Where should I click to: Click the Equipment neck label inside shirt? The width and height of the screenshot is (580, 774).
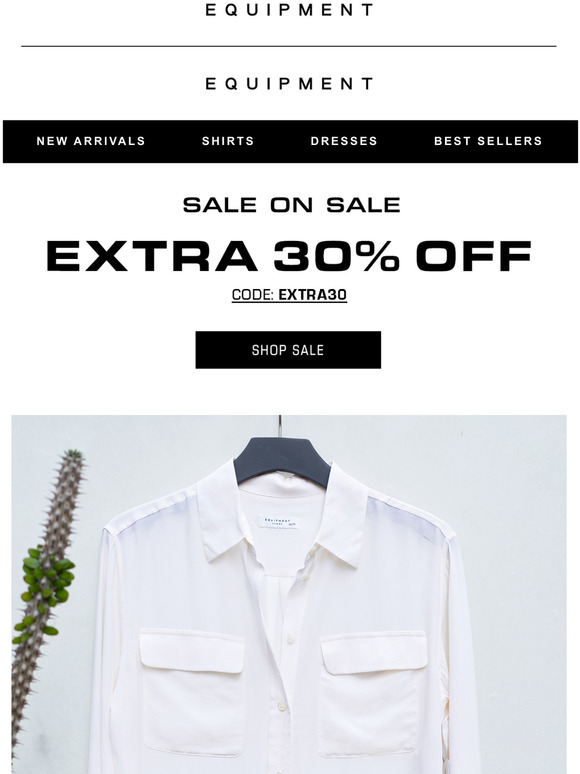tap(278, 522)
